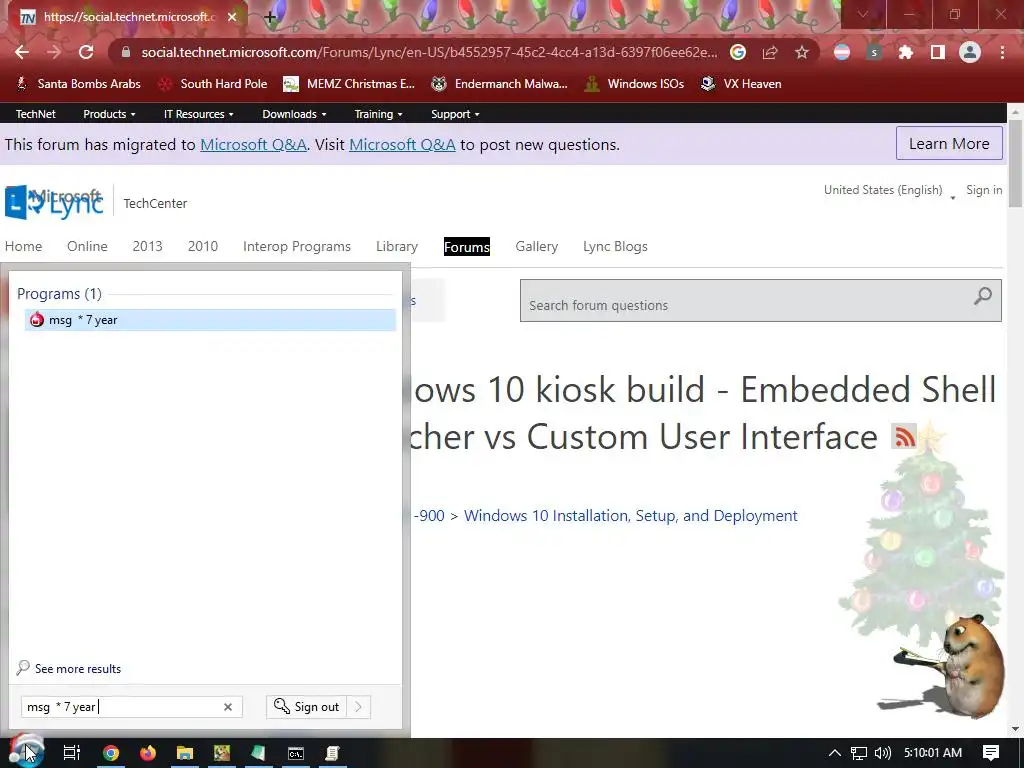1024x768 pixels.
Task: Open Chrome side panel
Action: coord(938,52)
